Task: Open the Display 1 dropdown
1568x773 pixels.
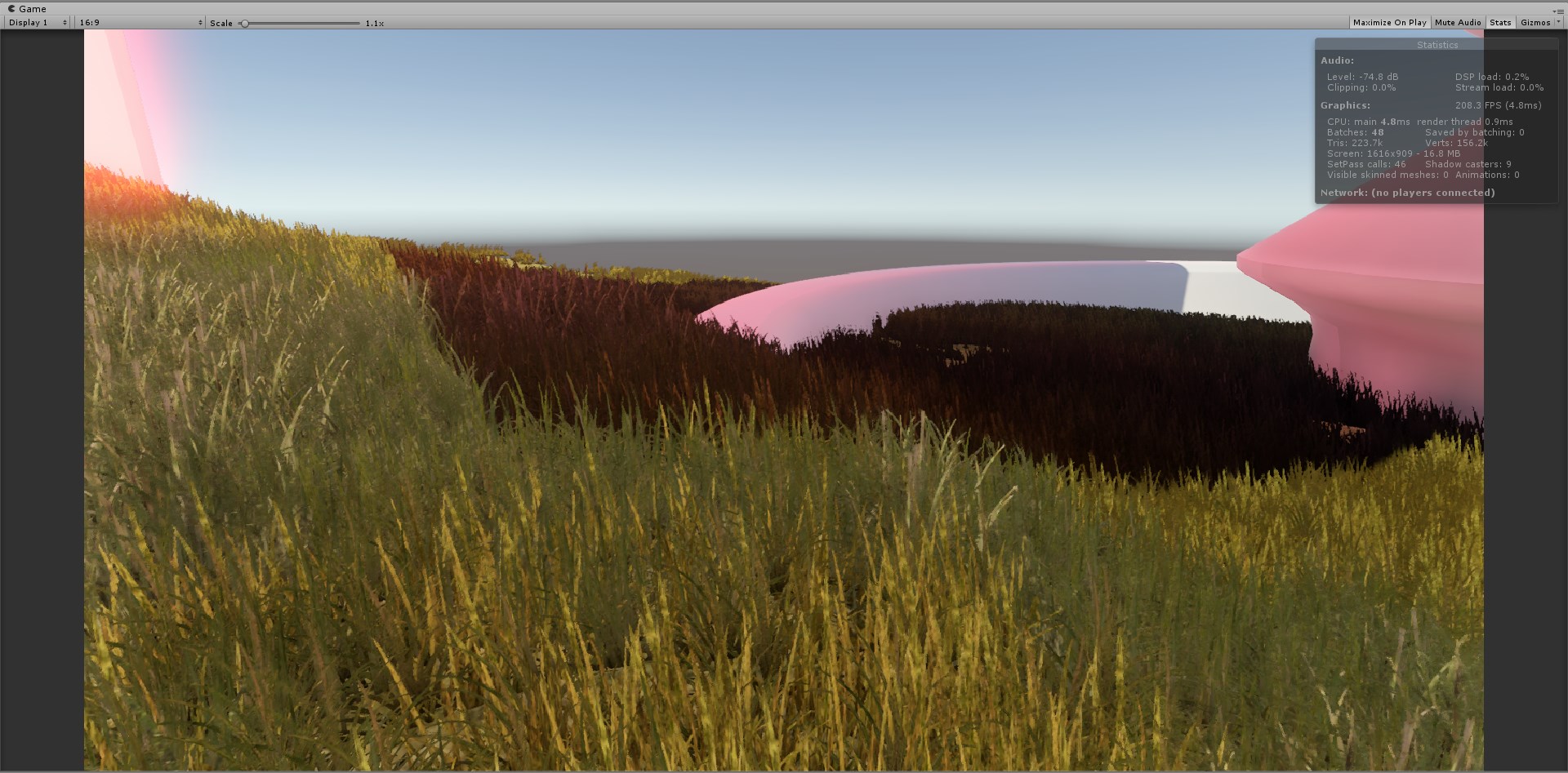Action: (38, 23)
